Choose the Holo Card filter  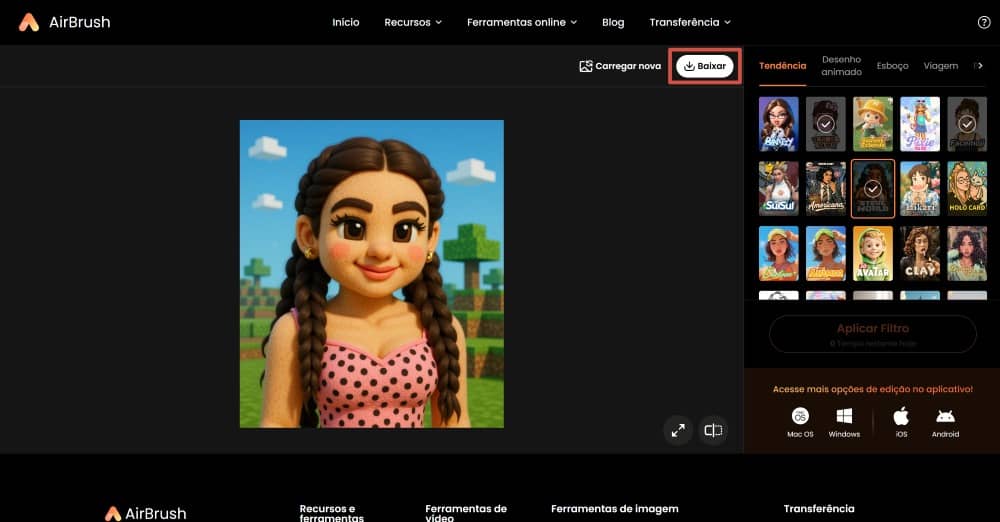click(967, 188)
